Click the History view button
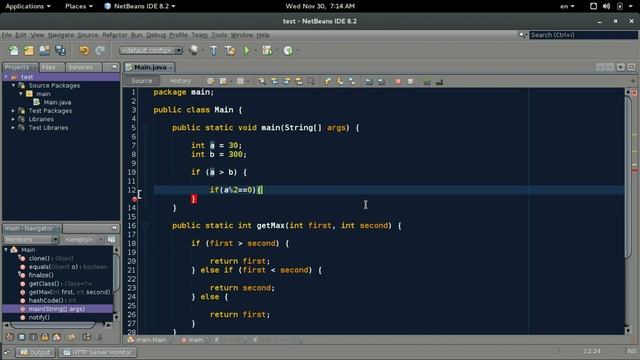The height and width of the screenshot is (360, 640). click(x=180, y=81)
